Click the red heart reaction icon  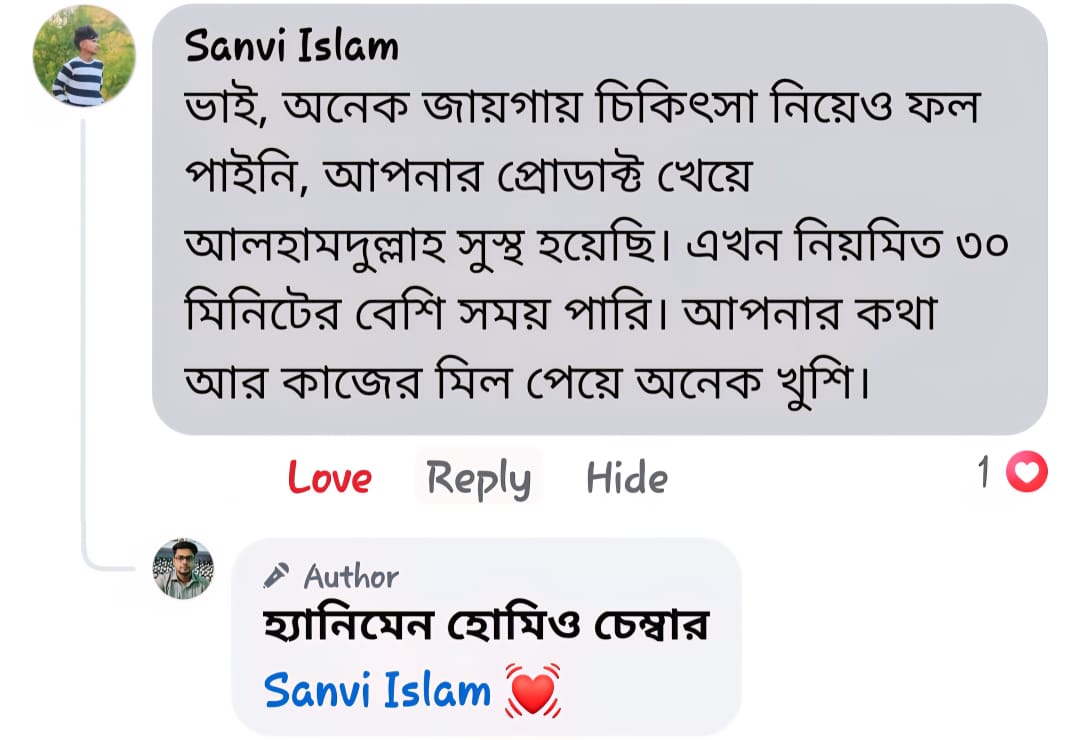click(1026, 473)
